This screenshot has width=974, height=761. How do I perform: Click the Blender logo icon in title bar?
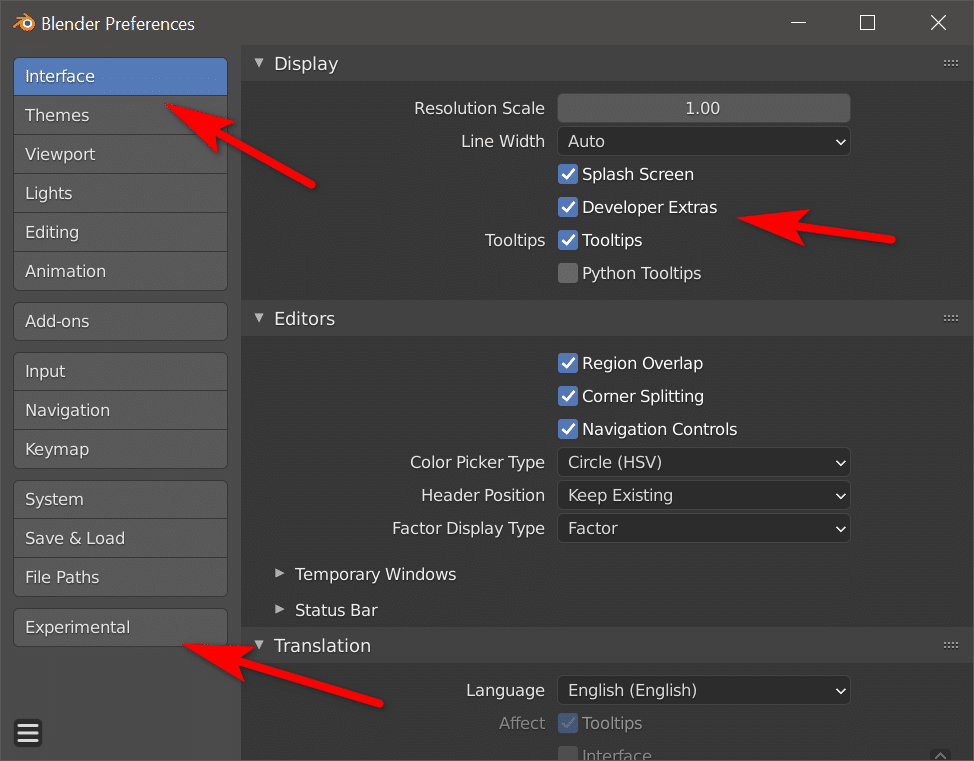pos(24,24)
